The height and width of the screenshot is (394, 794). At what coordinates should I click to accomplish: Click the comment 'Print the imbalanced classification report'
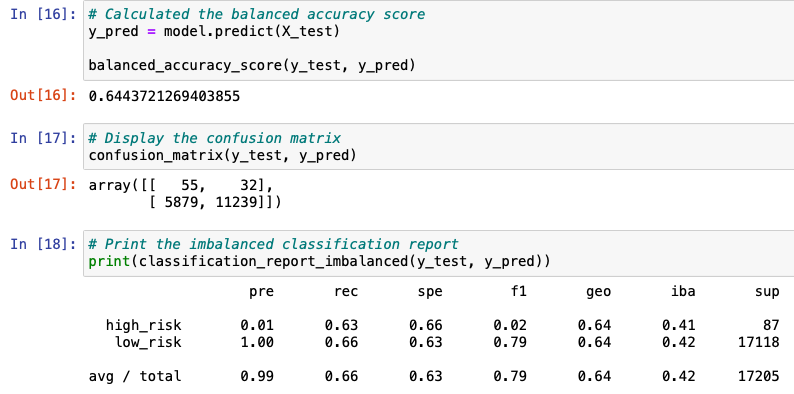(x=273, y=244)
